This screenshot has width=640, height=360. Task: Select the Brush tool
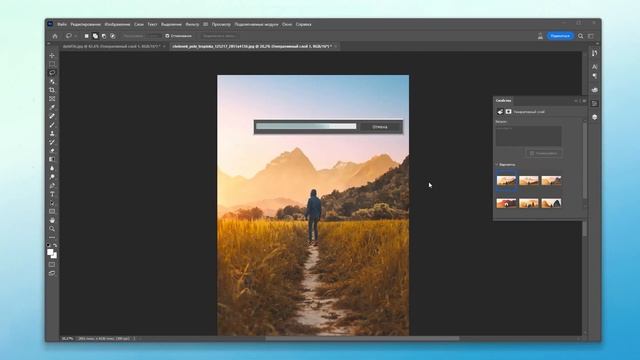[x=52, y=124]
